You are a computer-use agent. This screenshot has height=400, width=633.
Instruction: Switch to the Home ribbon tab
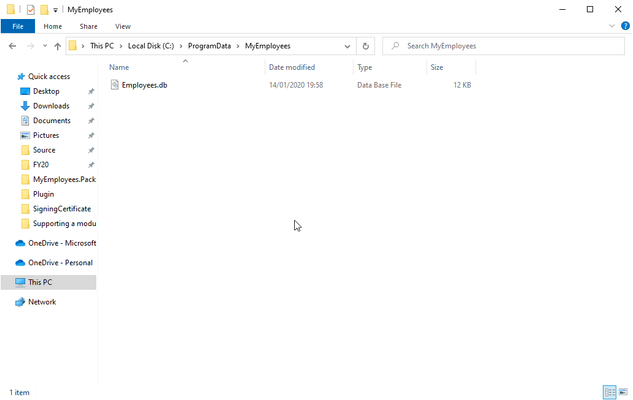coord(52,26)
